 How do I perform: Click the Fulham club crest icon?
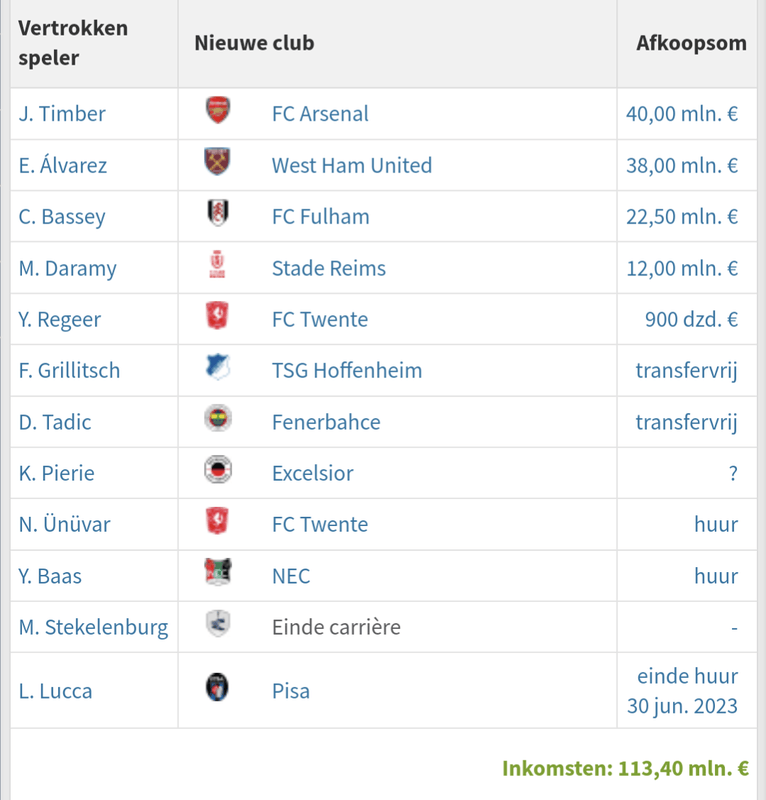(217, 214)
